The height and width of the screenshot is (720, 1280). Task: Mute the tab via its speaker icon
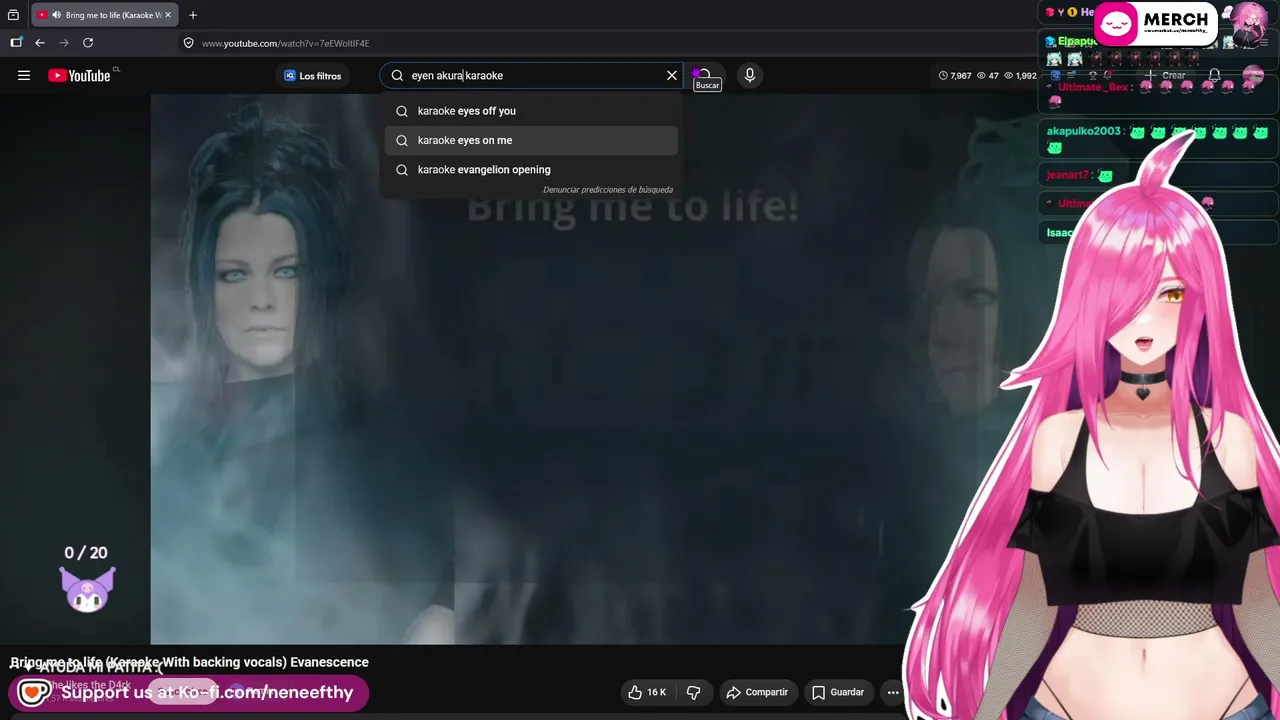(55, 15)
